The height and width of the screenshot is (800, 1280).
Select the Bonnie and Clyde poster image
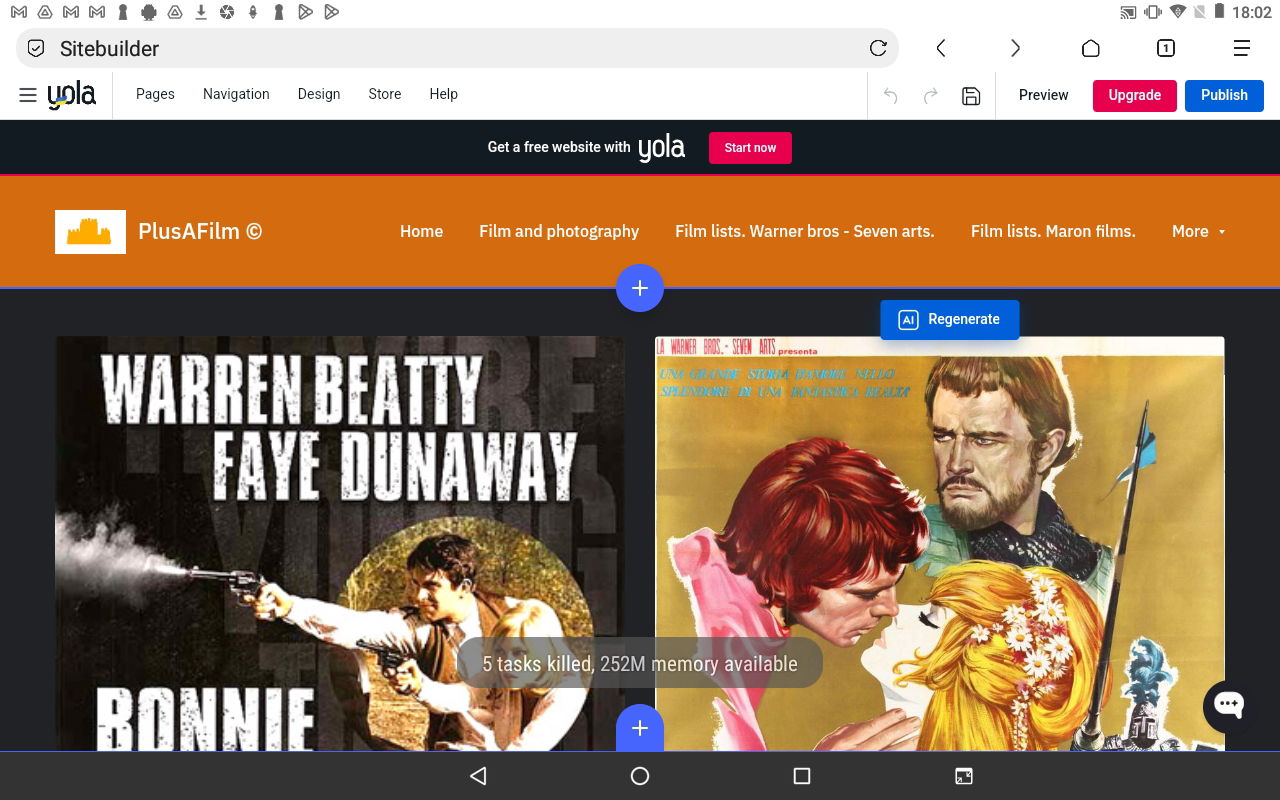click(340, 543)
